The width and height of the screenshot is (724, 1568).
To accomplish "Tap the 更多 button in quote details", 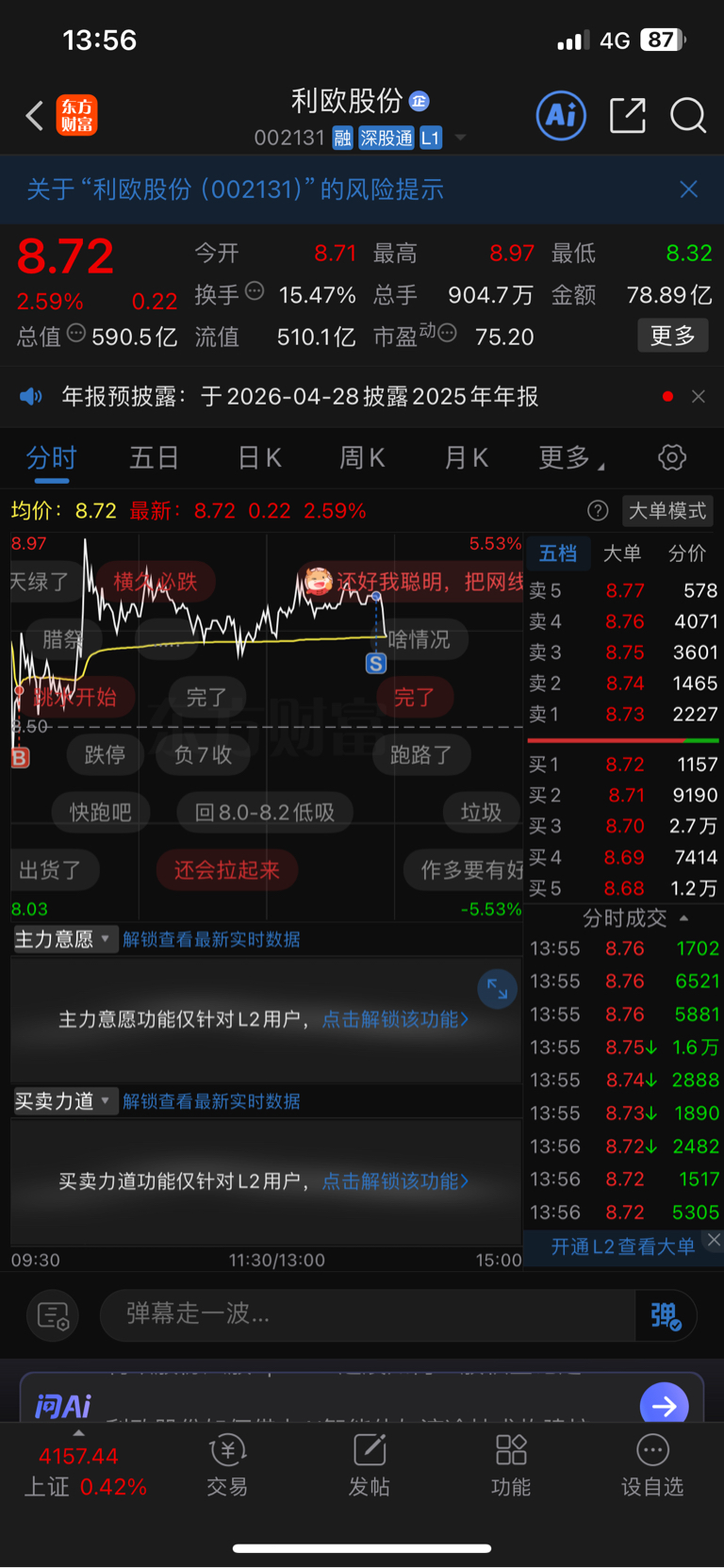I will pos(672,336).
